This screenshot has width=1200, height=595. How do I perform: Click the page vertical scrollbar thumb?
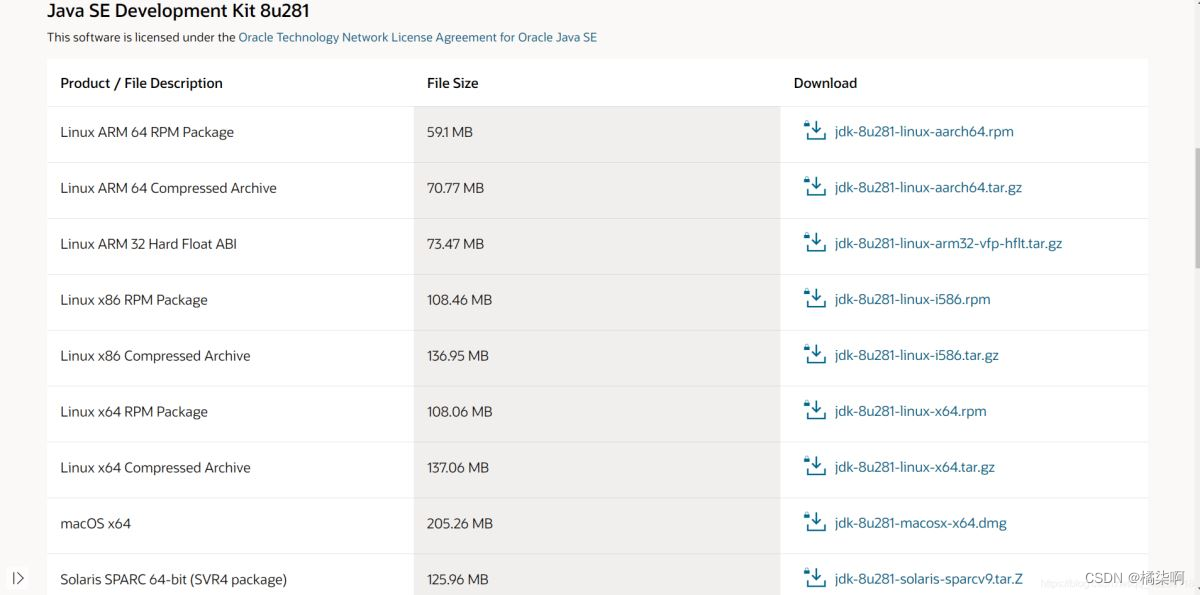pyautogui.click(x=1196, y=207)
